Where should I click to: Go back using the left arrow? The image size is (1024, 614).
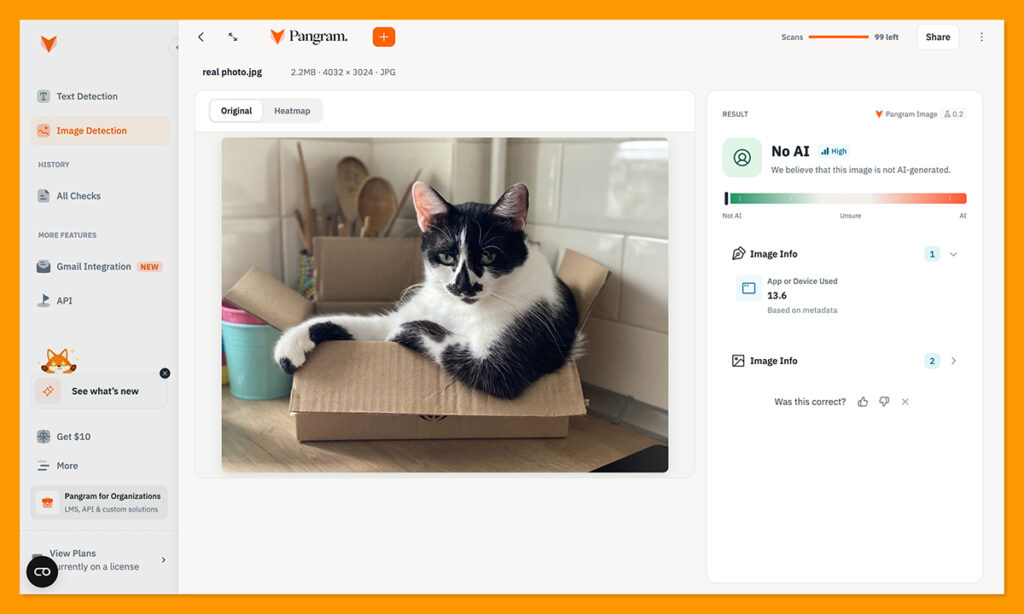(201, 37)
